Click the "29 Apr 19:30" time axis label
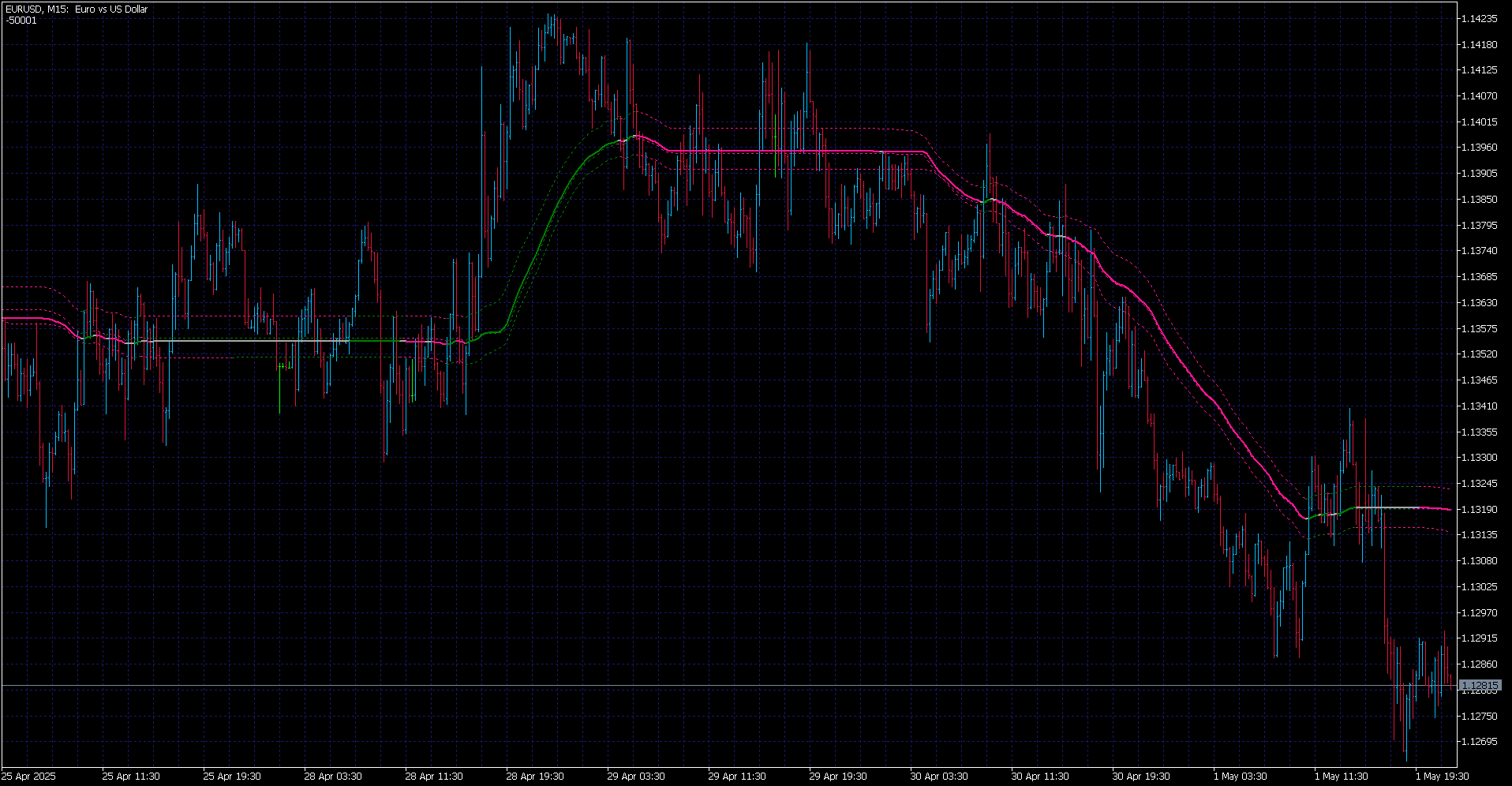The image size is (1512, 786). pos(838,777)
